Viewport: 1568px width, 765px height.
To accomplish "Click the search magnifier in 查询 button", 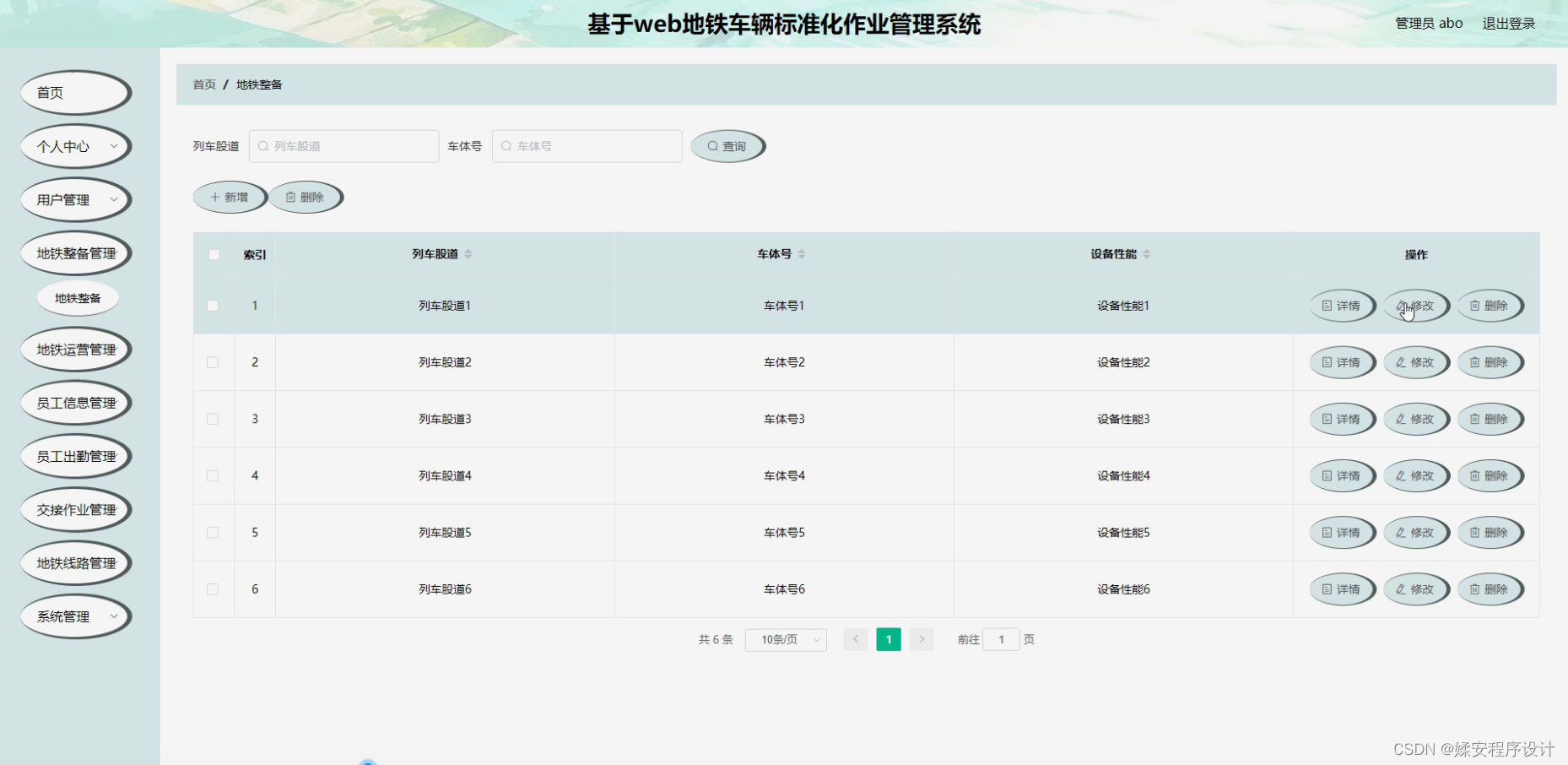I will pyautogui.click(x=714, y=145).
